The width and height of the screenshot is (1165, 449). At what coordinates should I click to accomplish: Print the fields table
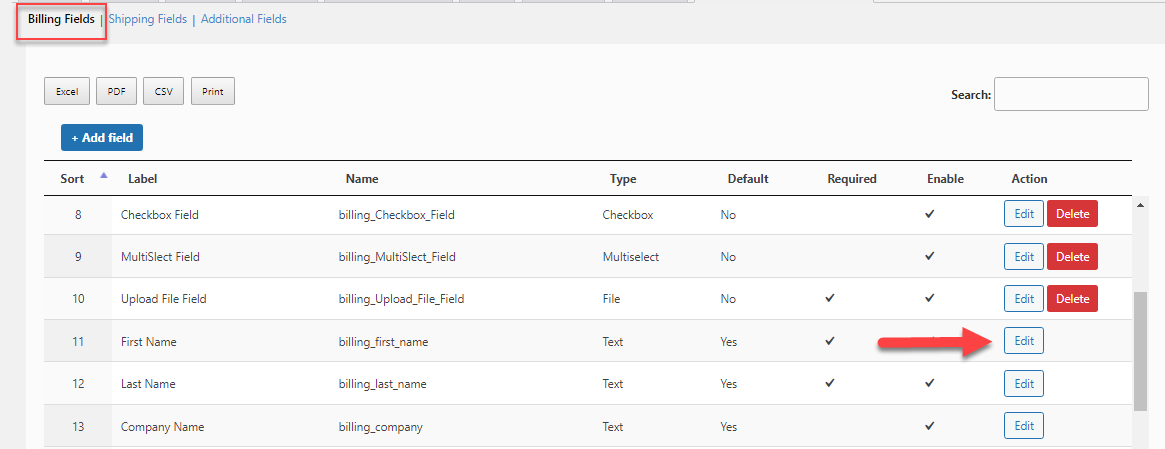[213, 92]
